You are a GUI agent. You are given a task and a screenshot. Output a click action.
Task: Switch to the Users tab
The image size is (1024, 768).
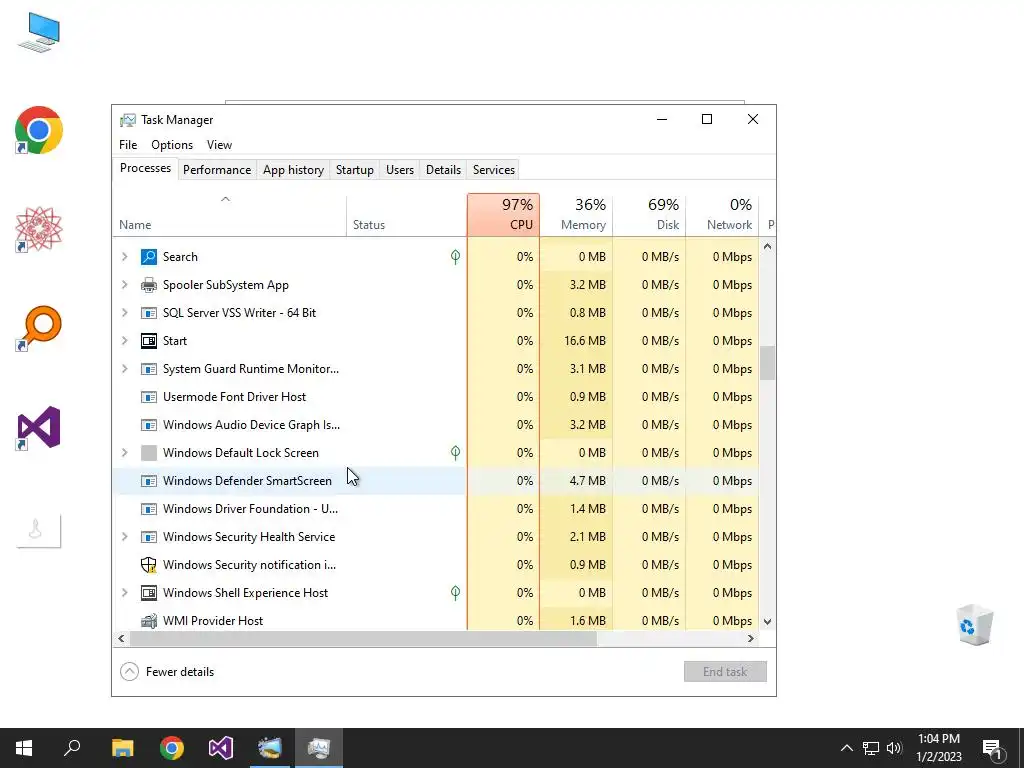[400, 170]
